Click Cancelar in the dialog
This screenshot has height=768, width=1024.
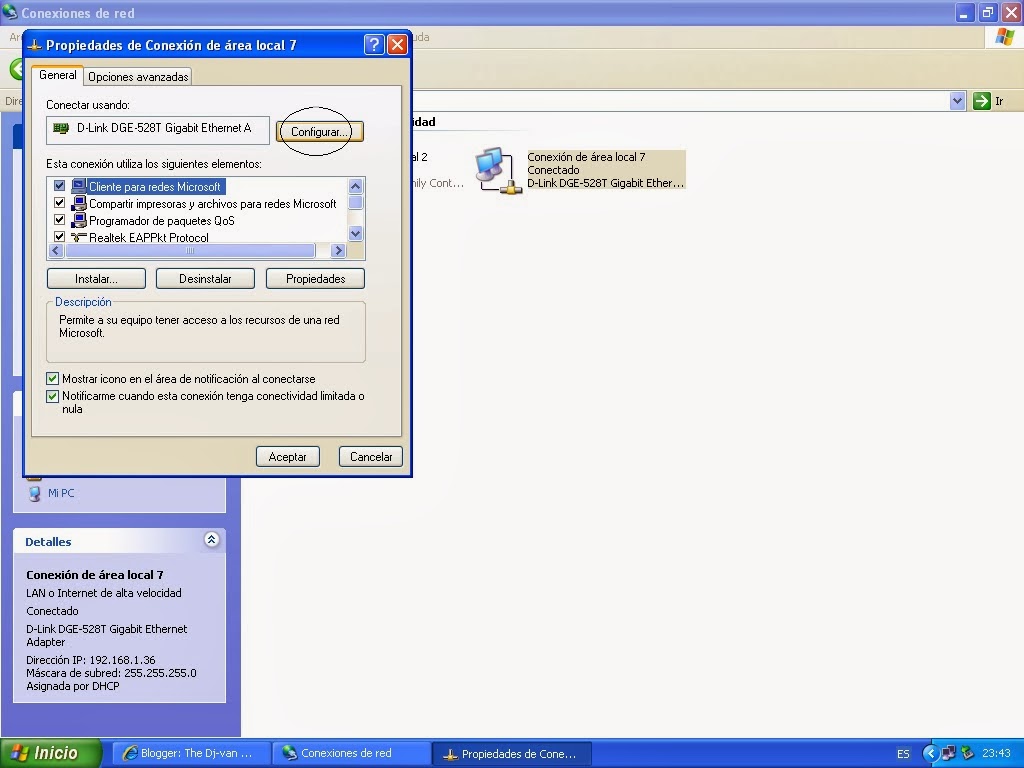pyautogui.click(x=371, y=456)
